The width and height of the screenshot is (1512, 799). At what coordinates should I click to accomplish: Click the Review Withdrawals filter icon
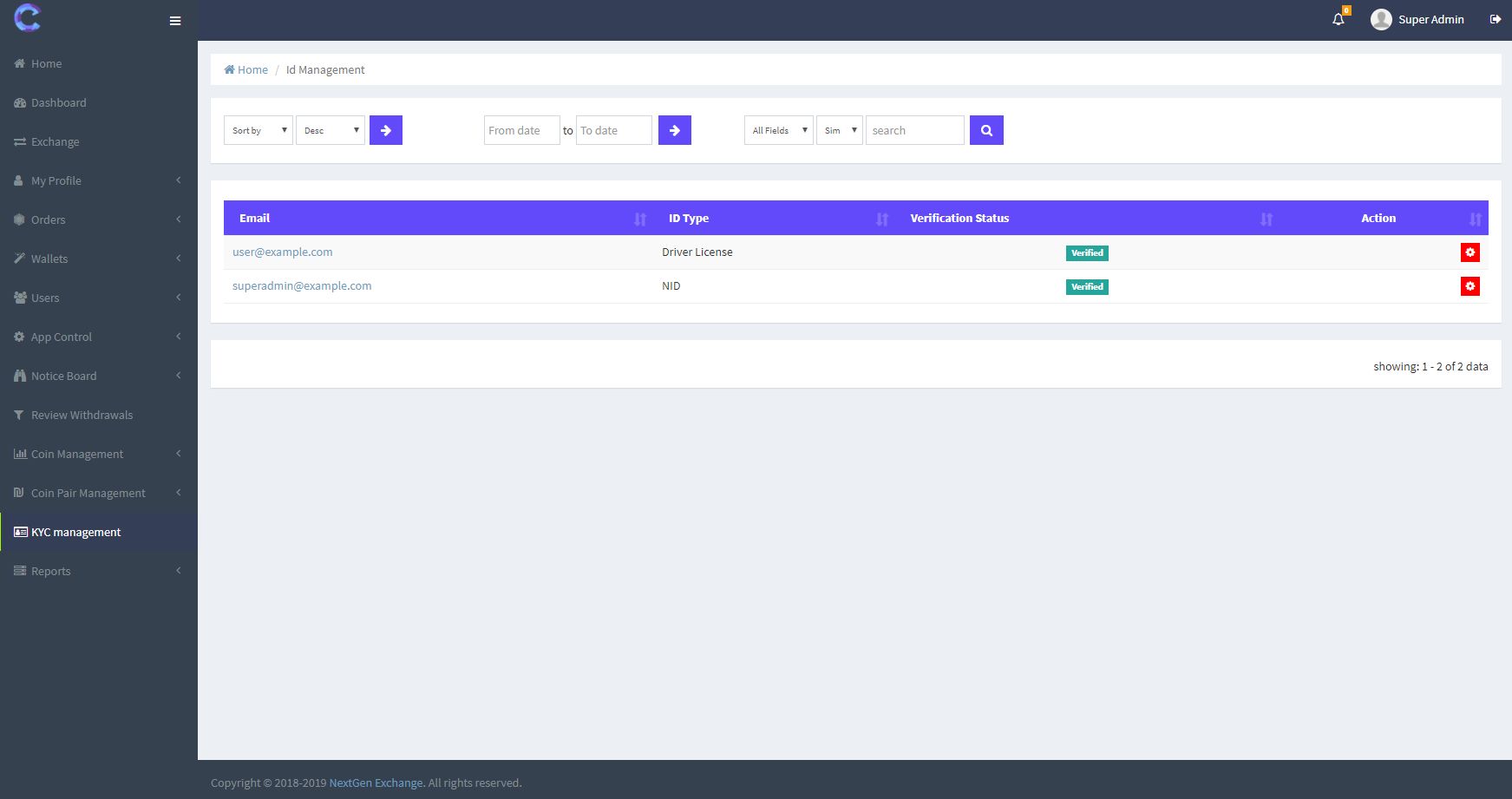coord(19,415)
